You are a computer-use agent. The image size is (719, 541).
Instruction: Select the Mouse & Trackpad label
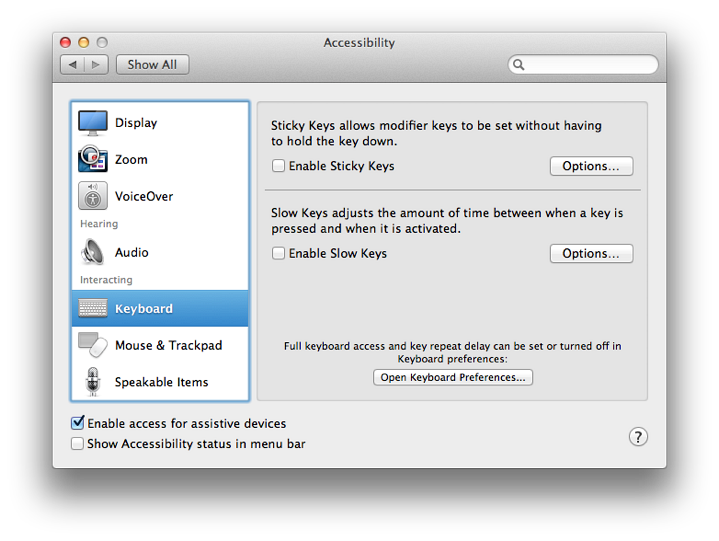click(169, 345)
